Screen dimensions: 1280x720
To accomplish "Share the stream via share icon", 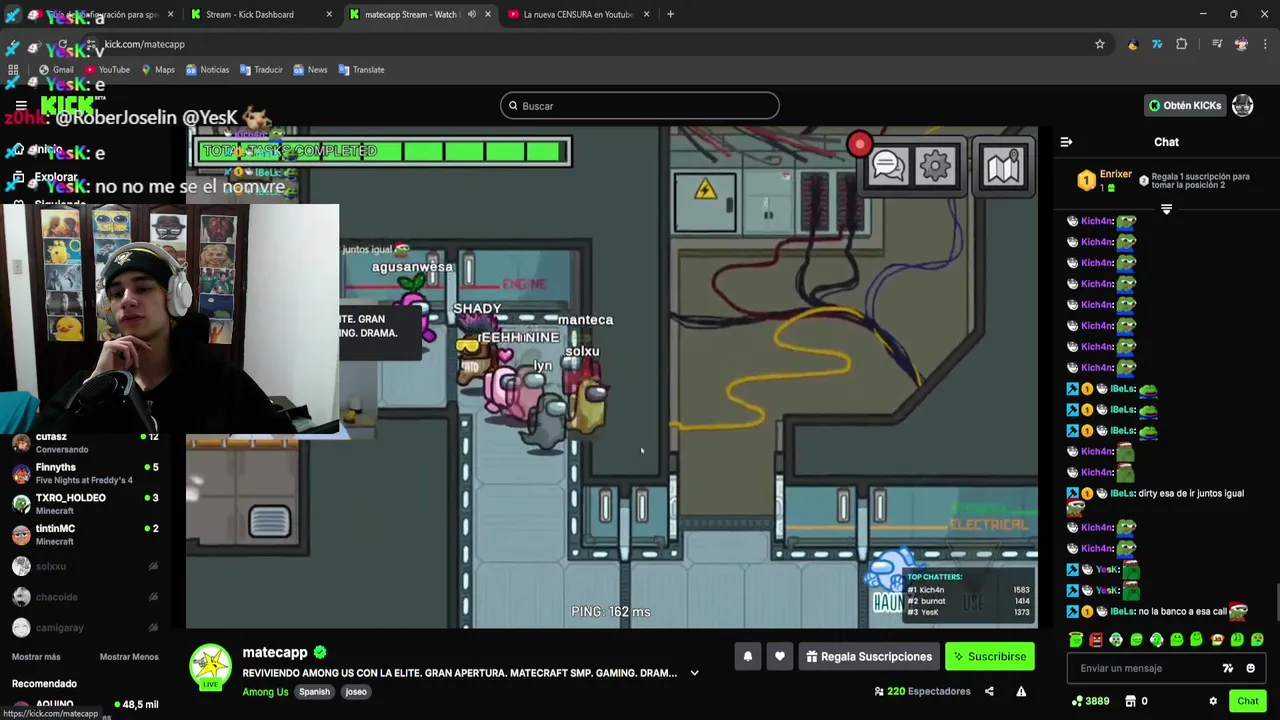I will (x=989, y=691).
